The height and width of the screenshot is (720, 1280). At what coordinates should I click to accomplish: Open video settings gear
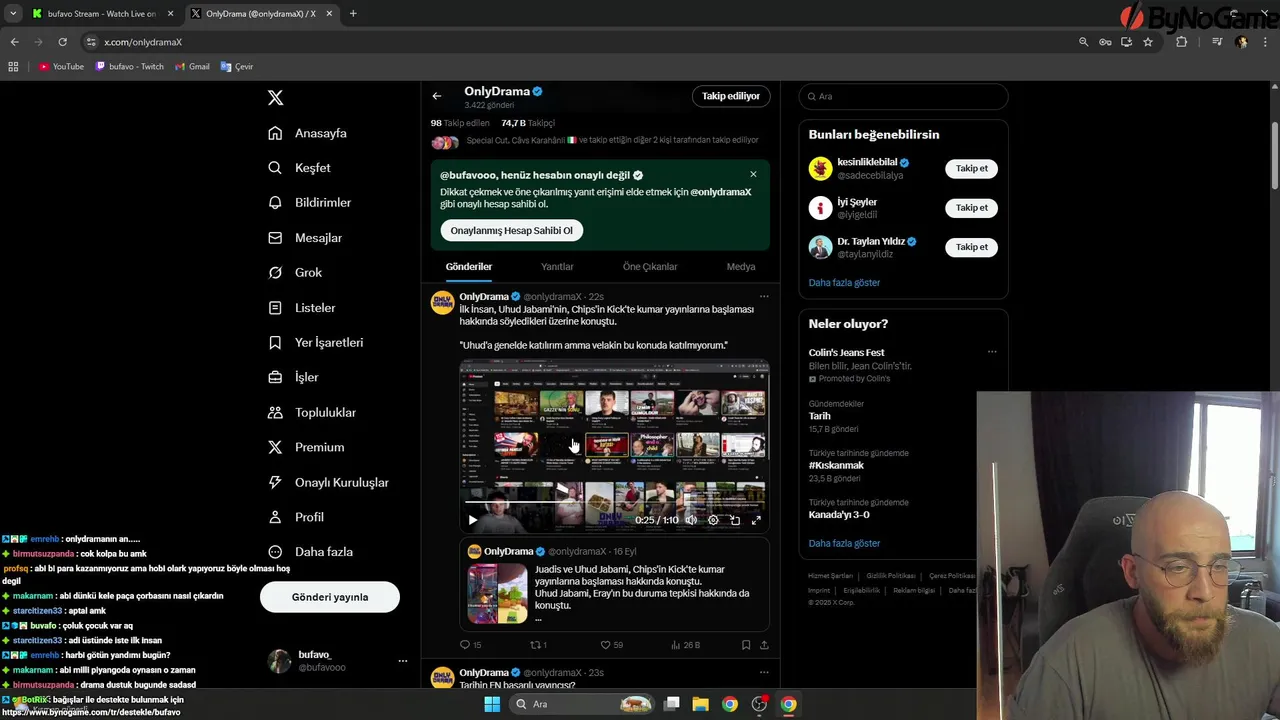point(713,520)
